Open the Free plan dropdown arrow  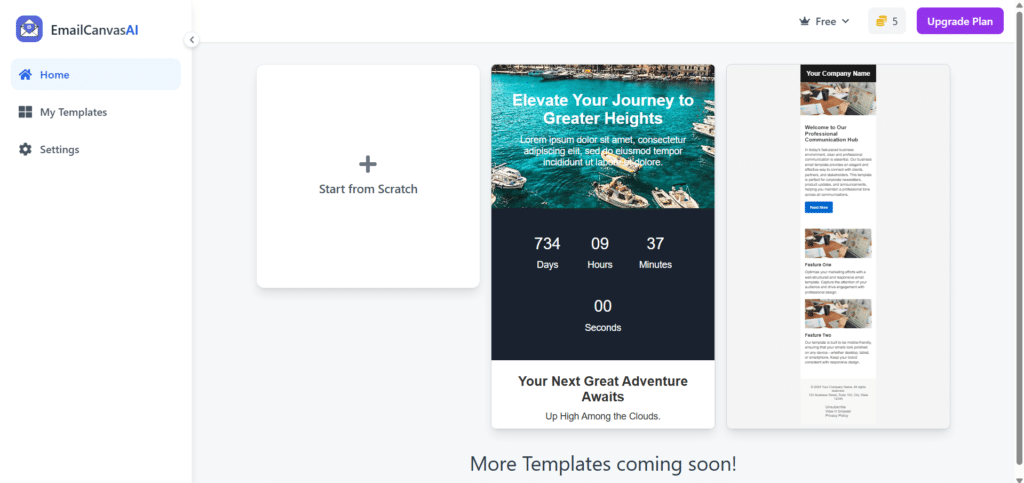point(845,22)
